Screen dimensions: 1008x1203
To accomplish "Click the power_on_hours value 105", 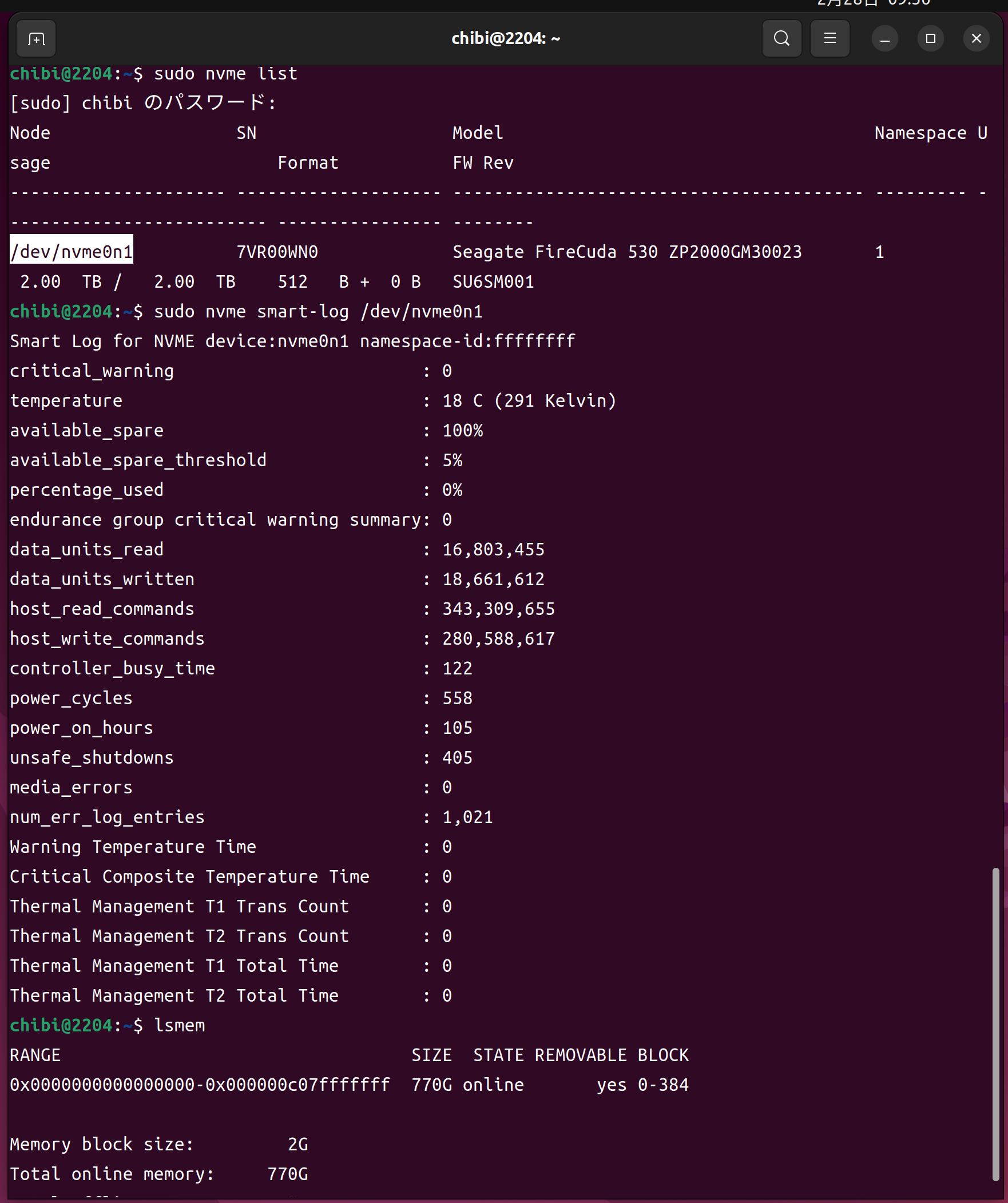I will (457, 728).
